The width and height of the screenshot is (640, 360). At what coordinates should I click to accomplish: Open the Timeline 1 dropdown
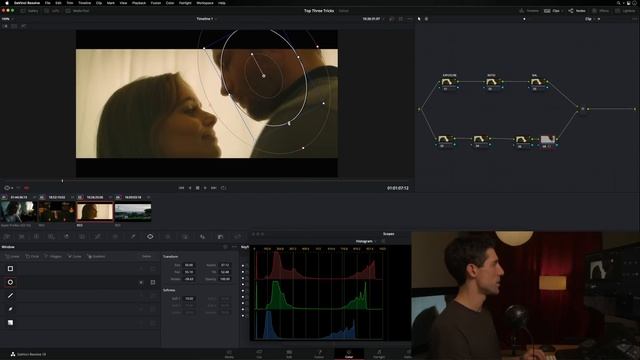tap(206, 19)
